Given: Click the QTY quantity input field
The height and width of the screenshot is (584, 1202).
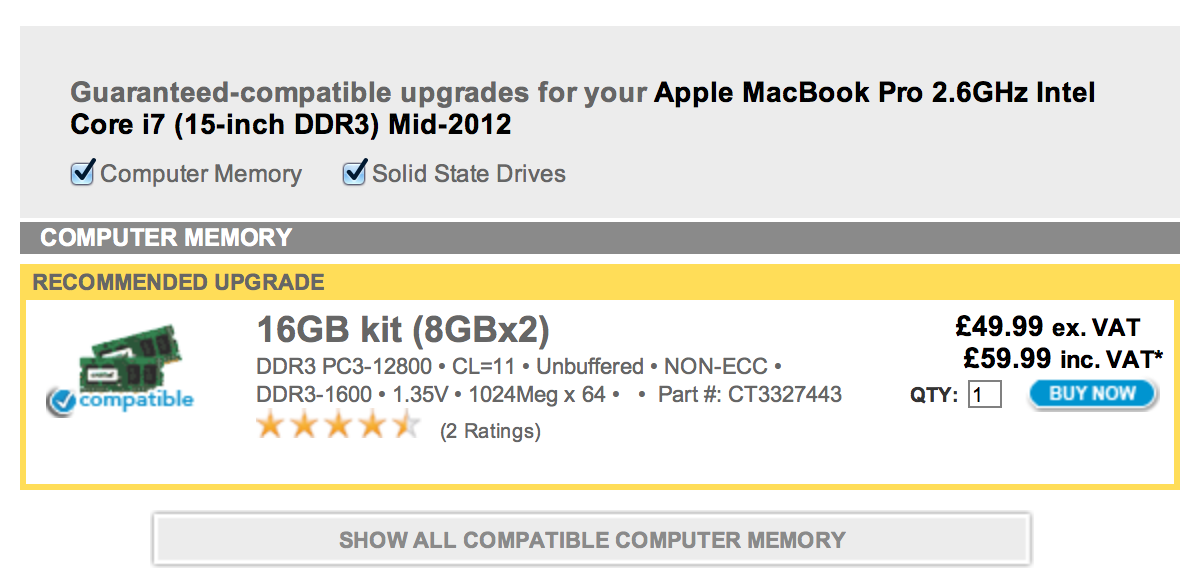Looking at the screenshot, I should 985,395.
